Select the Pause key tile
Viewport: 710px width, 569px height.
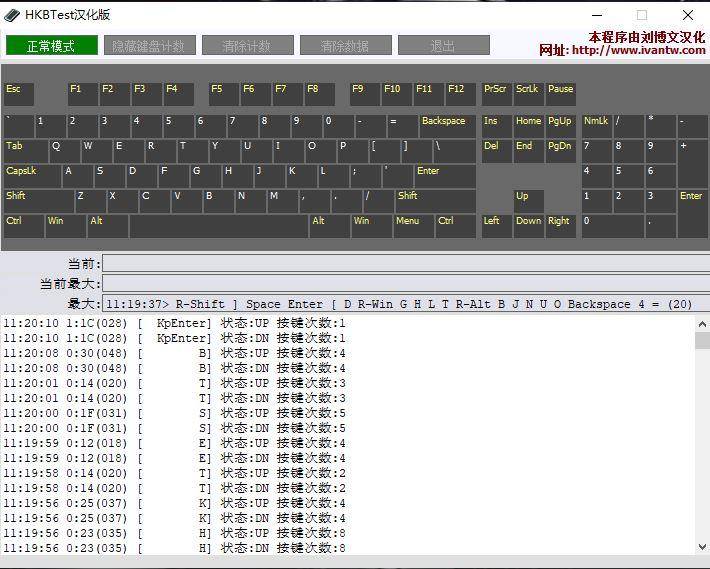[561, 94]
